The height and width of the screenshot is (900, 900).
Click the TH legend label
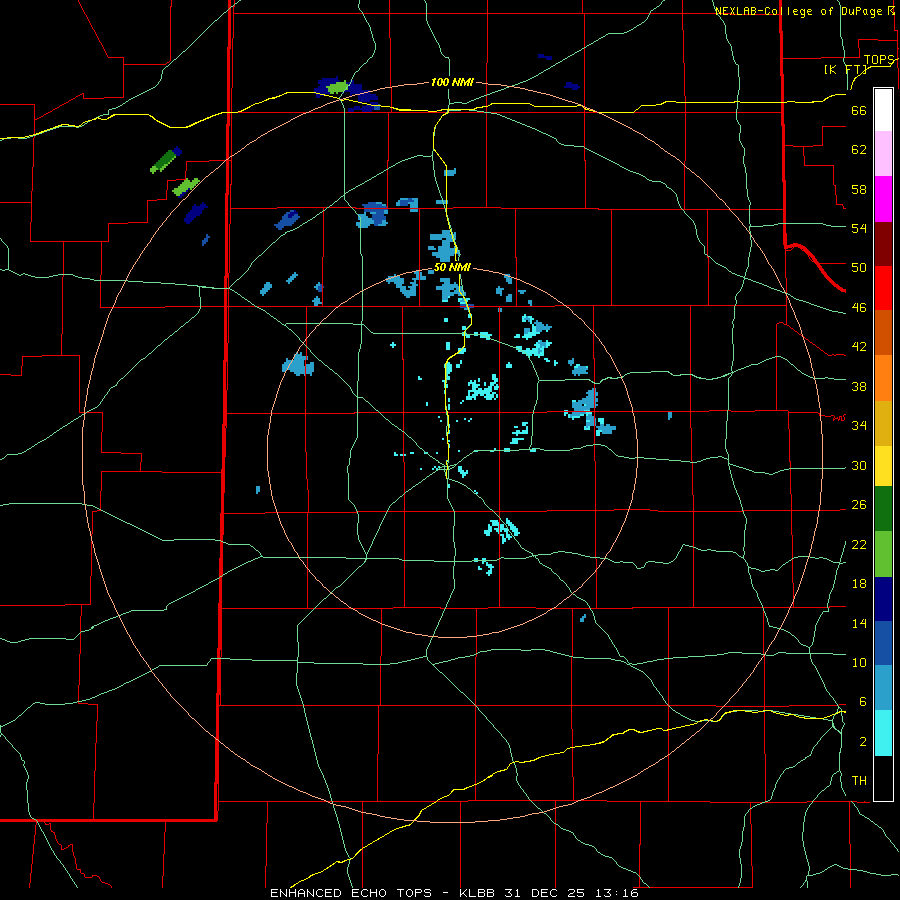point(859,780)
